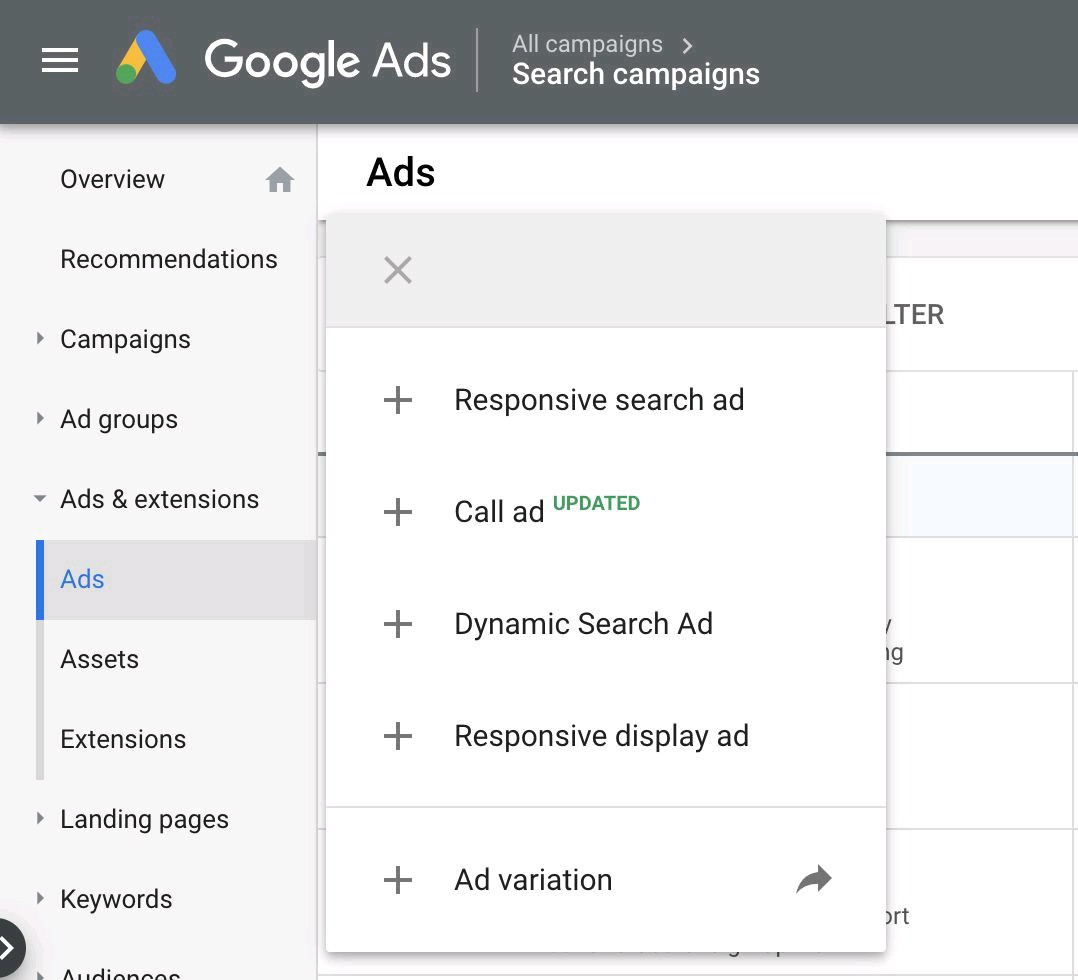Expand the Keywords section arrow

(40, 898)
